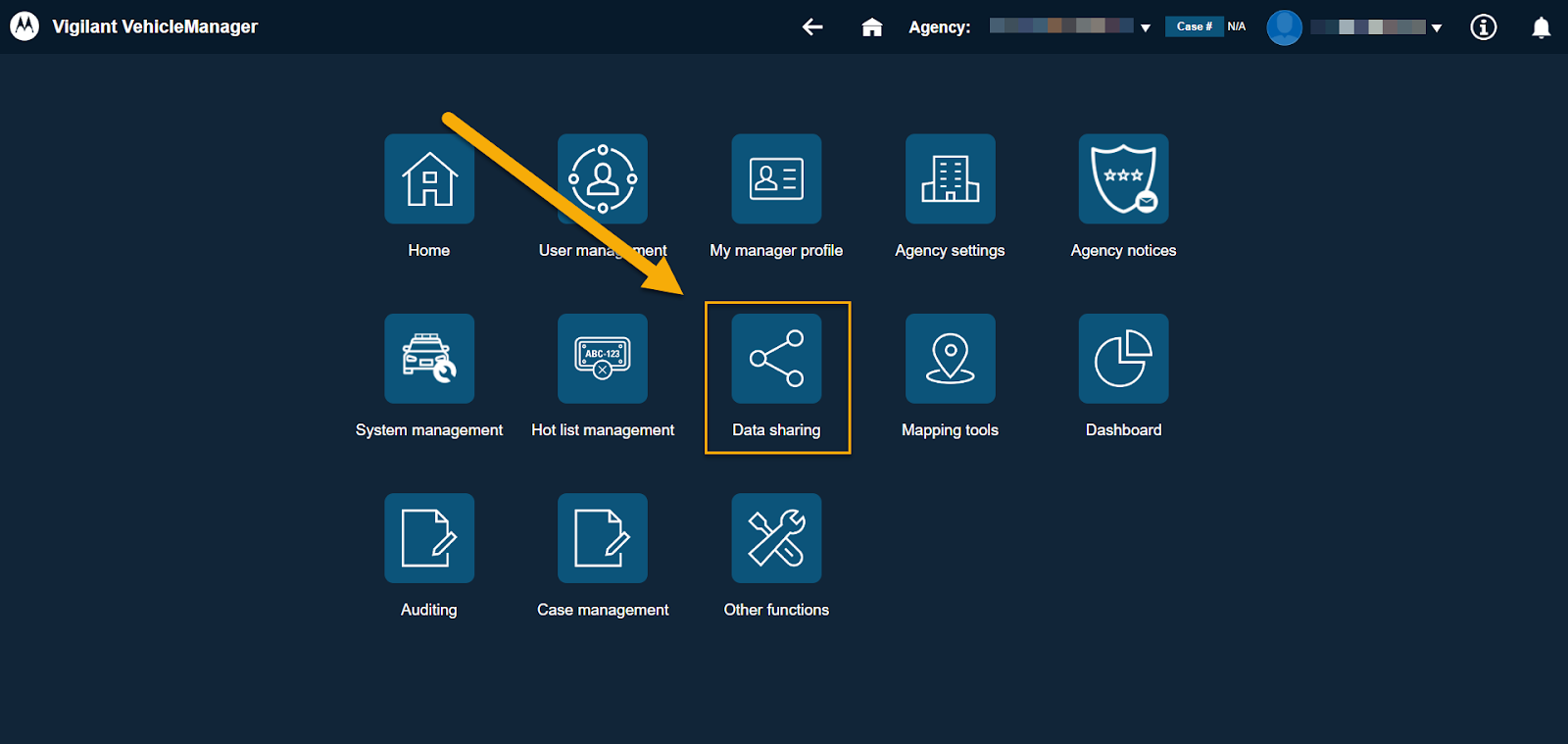Click the Dashboard label
Screen dimensions: 1568x744
pos(1123,429)
